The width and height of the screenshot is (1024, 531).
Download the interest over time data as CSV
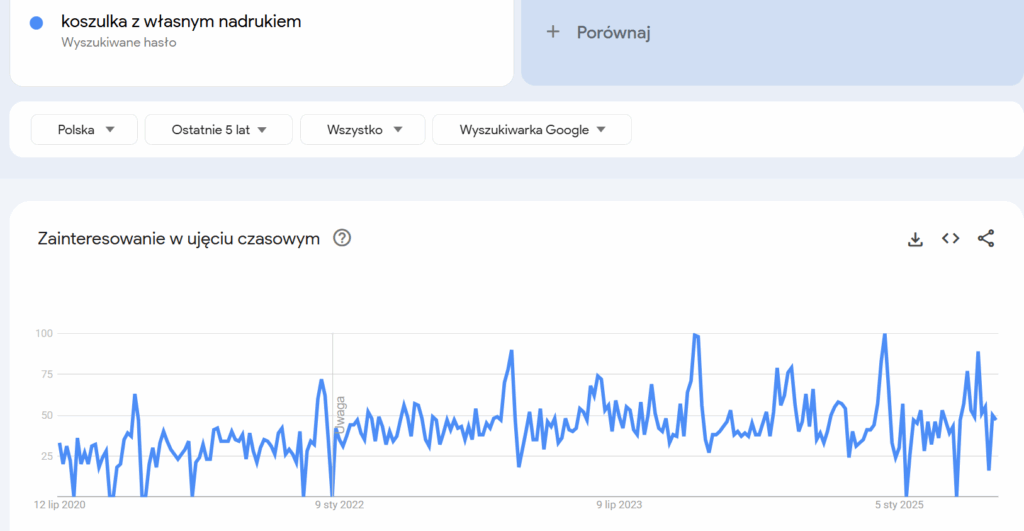pyautogui.click(x=915, y=239)
